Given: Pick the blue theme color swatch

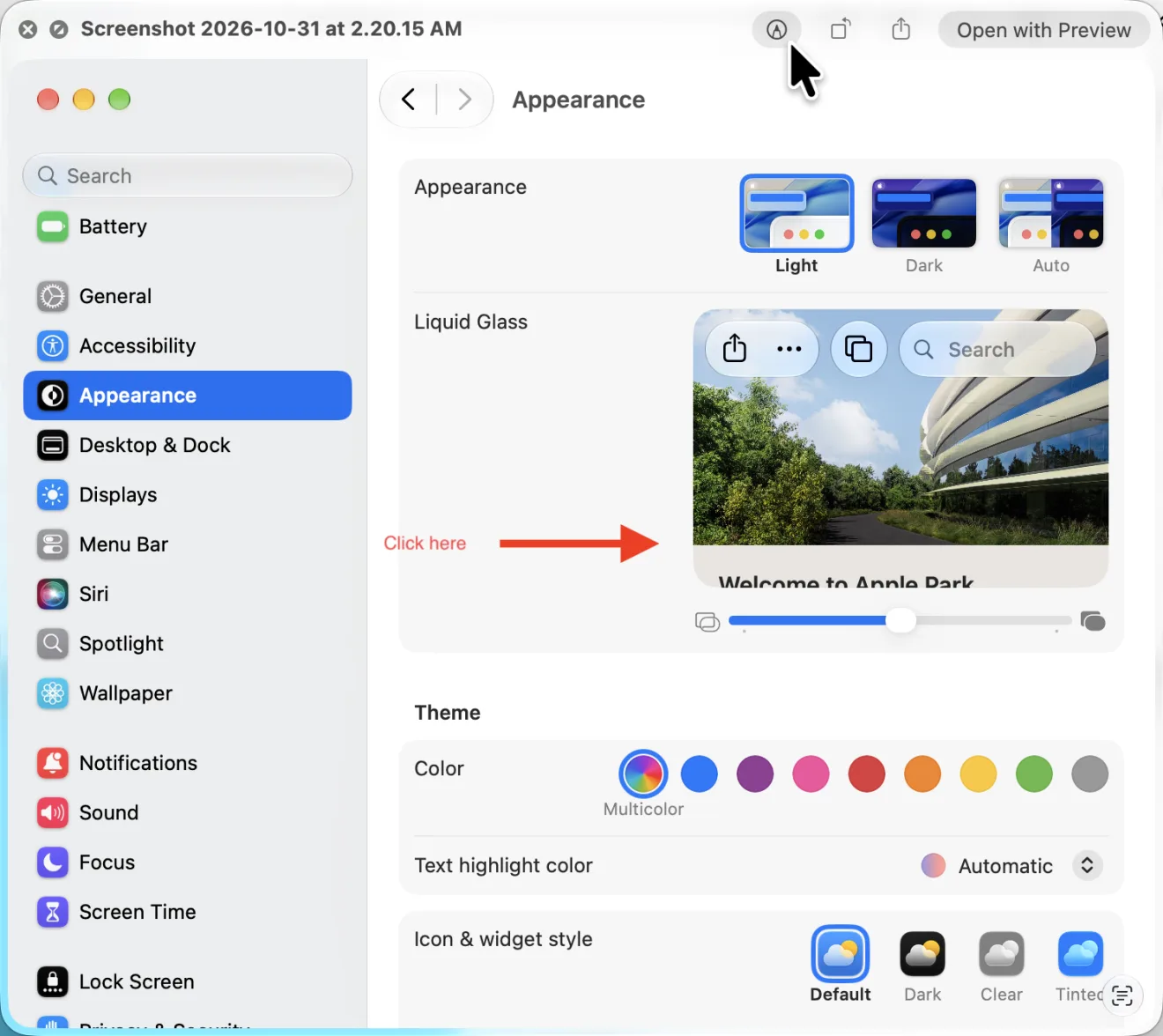Looking at the screenshot, I should (x=700, y=774).
